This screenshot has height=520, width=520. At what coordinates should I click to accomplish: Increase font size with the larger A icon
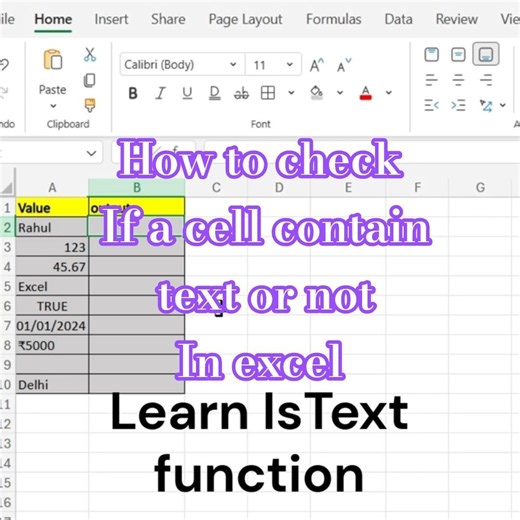[x=317, y=65]
